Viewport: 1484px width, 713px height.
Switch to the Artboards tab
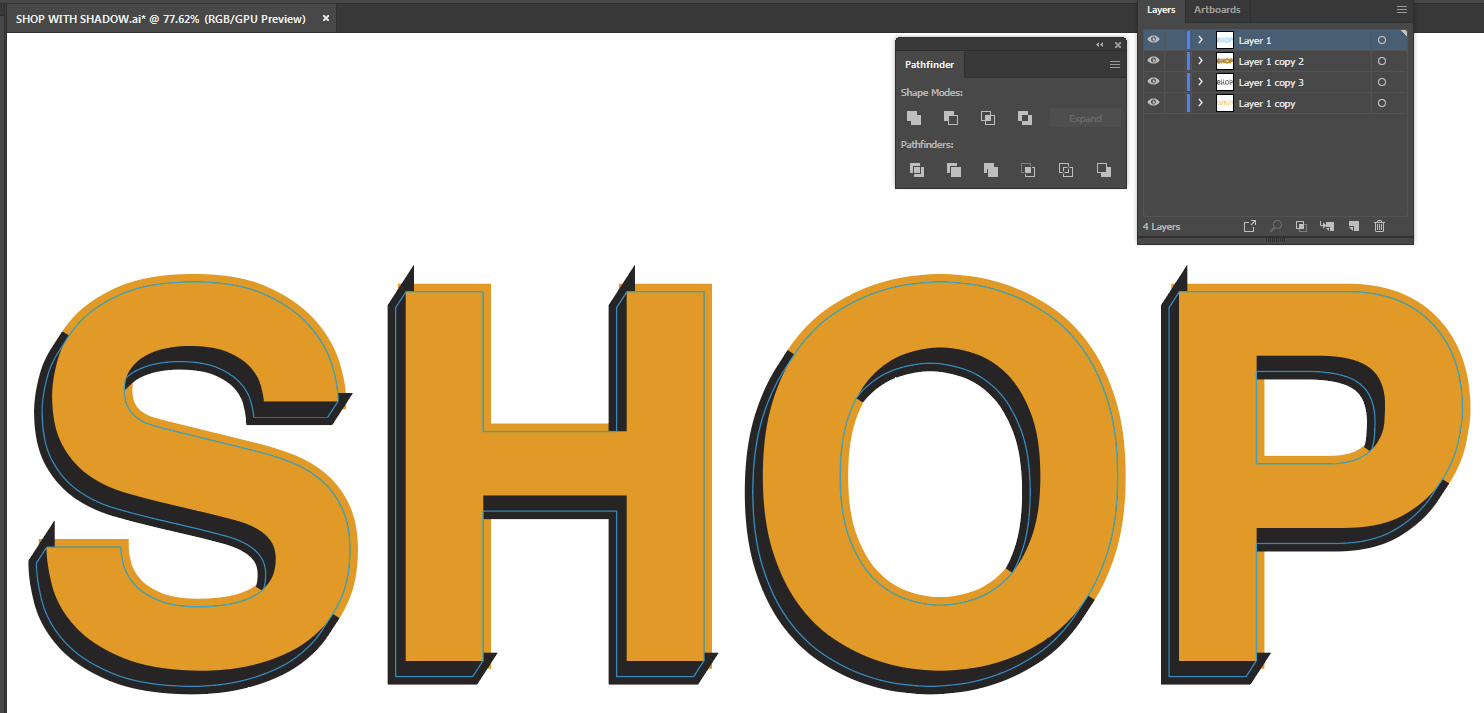(1217, 10)
